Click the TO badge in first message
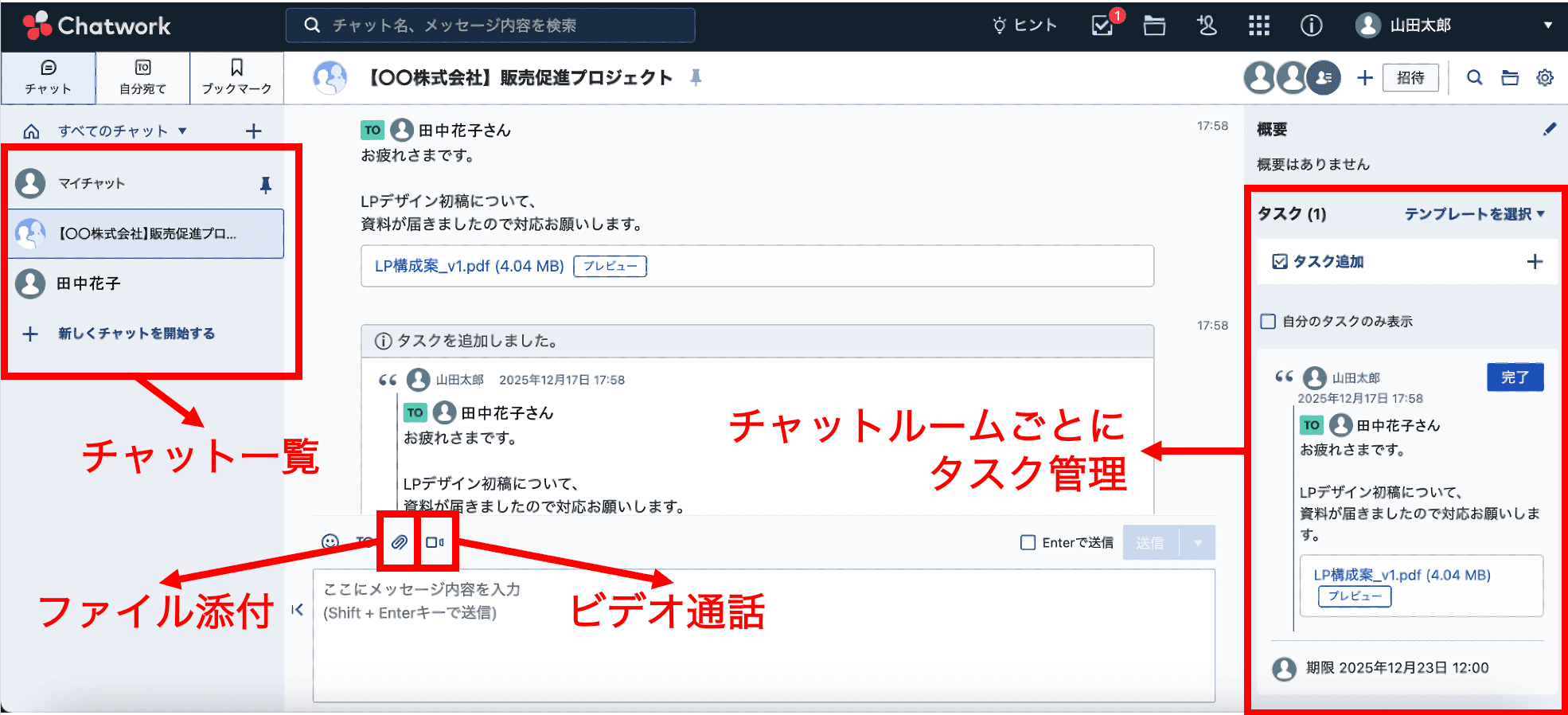This screenshot has width=1568, height=715. click(372, 130)
